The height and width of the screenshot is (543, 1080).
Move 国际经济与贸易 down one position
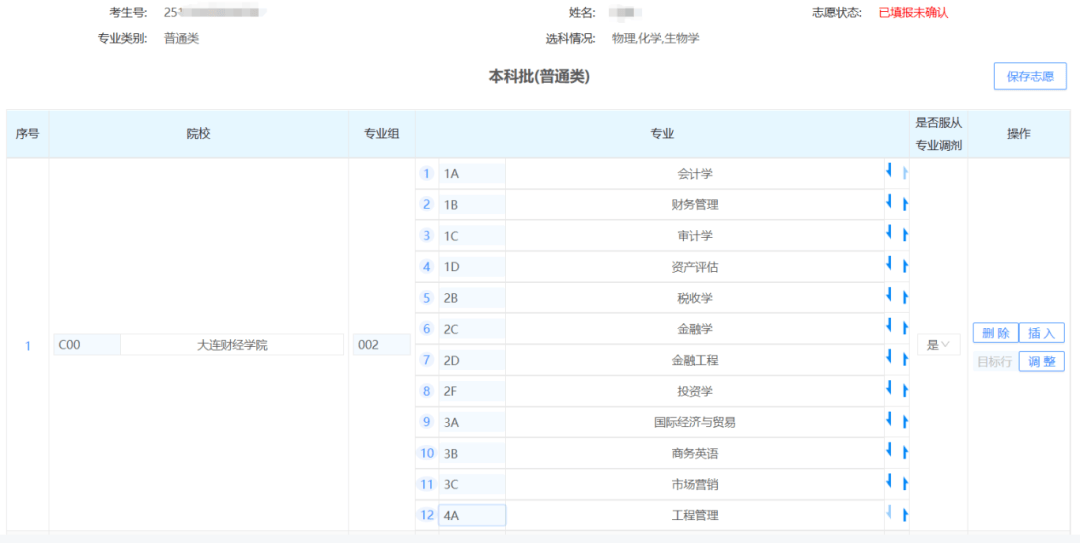[x=889, y=419]
